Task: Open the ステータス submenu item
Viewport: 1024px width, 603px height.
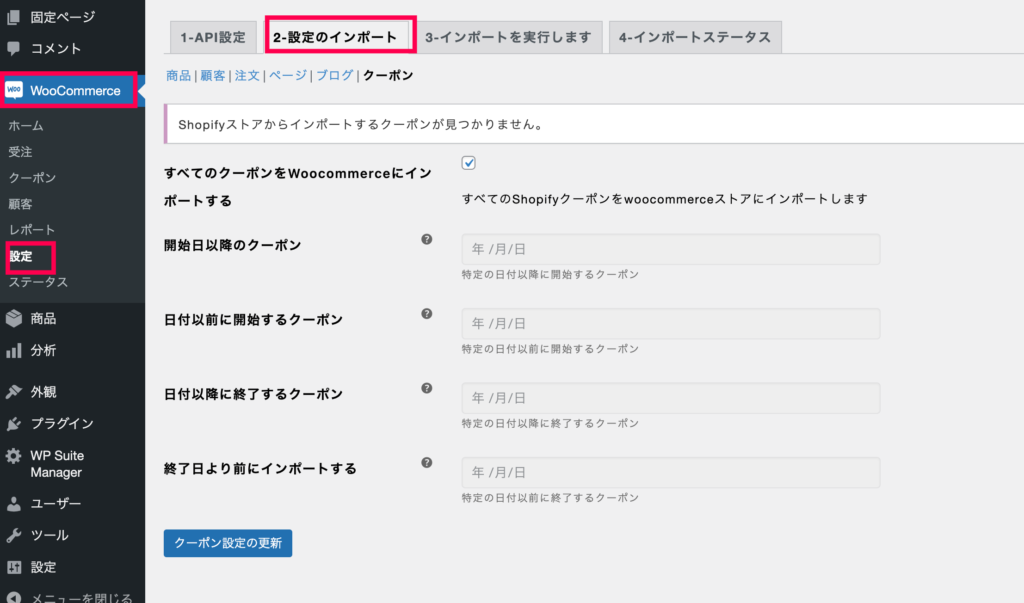Action: pyautogui.click(x=38, y=282)
